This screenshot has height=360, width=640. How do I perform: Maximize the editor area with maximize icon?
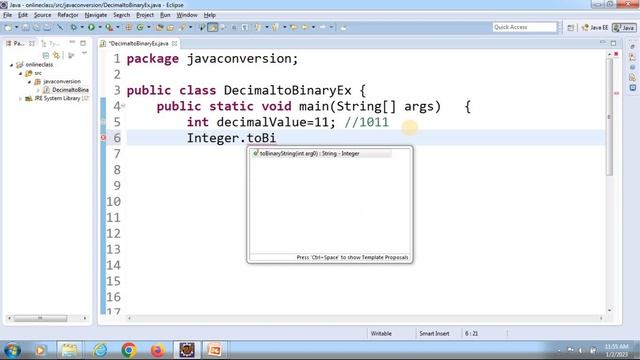tap(613, 43)
